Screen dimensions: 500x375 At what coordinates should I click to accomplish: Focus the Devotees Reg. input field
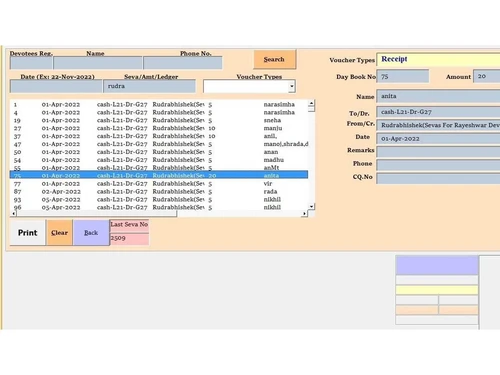(x=31, y=63)
